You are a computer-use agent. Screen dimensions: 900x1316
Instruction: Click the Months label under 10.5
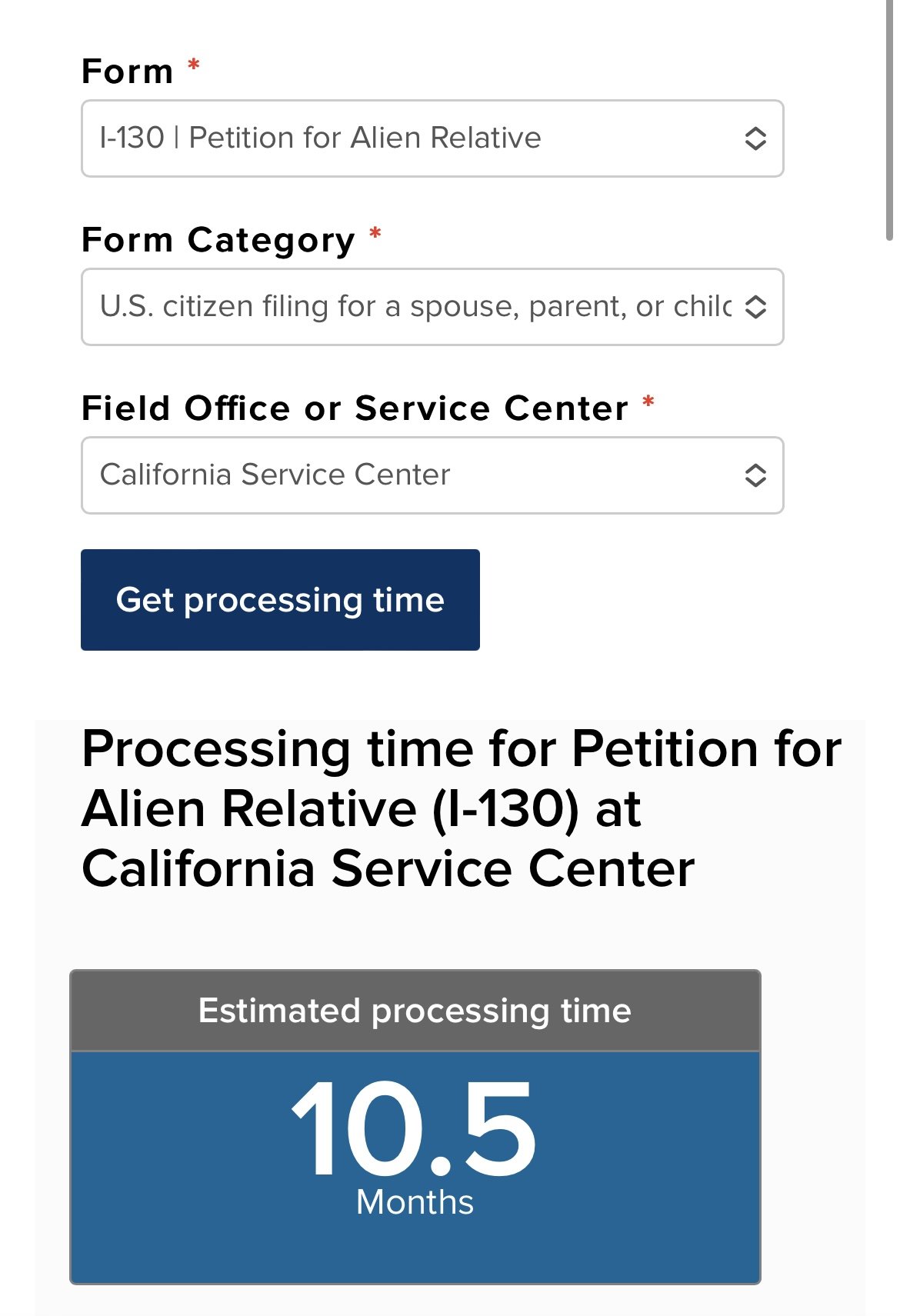pos(415,1202)
